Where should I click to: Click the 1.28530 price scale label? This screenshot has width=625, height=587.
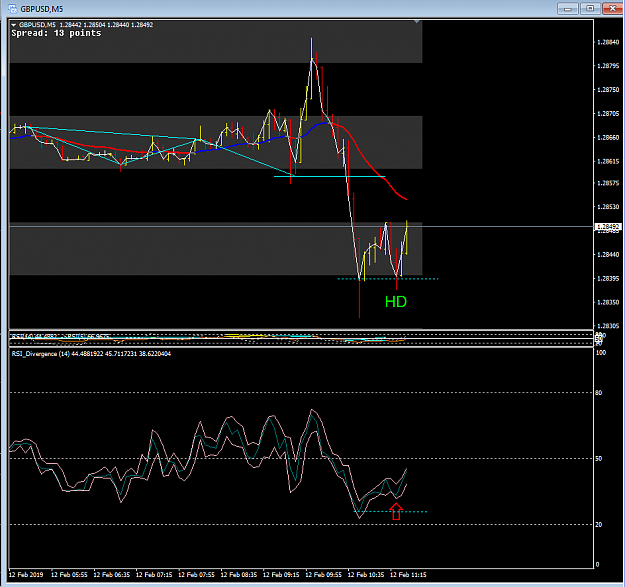608,206
